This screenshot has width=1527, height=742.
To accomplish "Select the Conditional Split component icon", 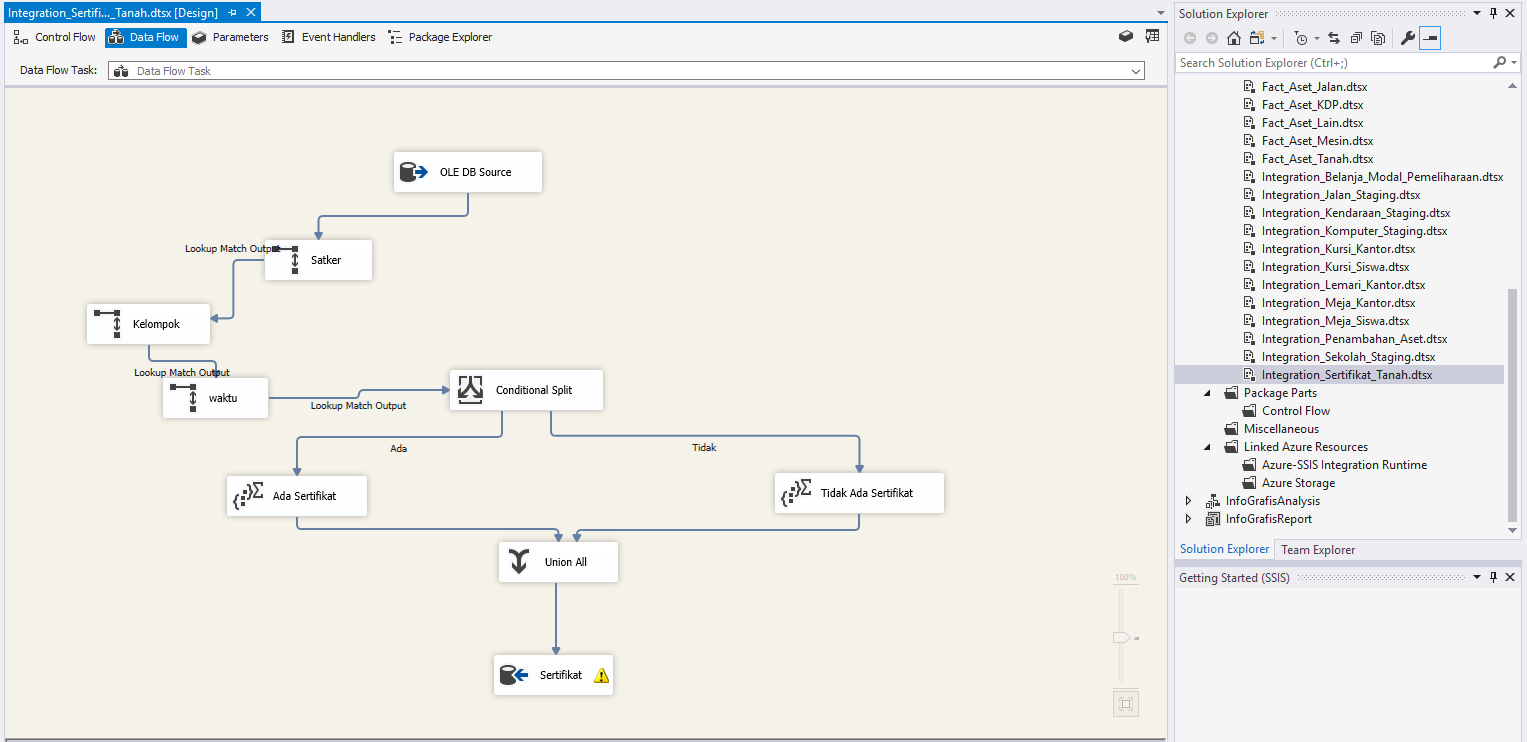I will pyautogui.click(x=470, y=390).
